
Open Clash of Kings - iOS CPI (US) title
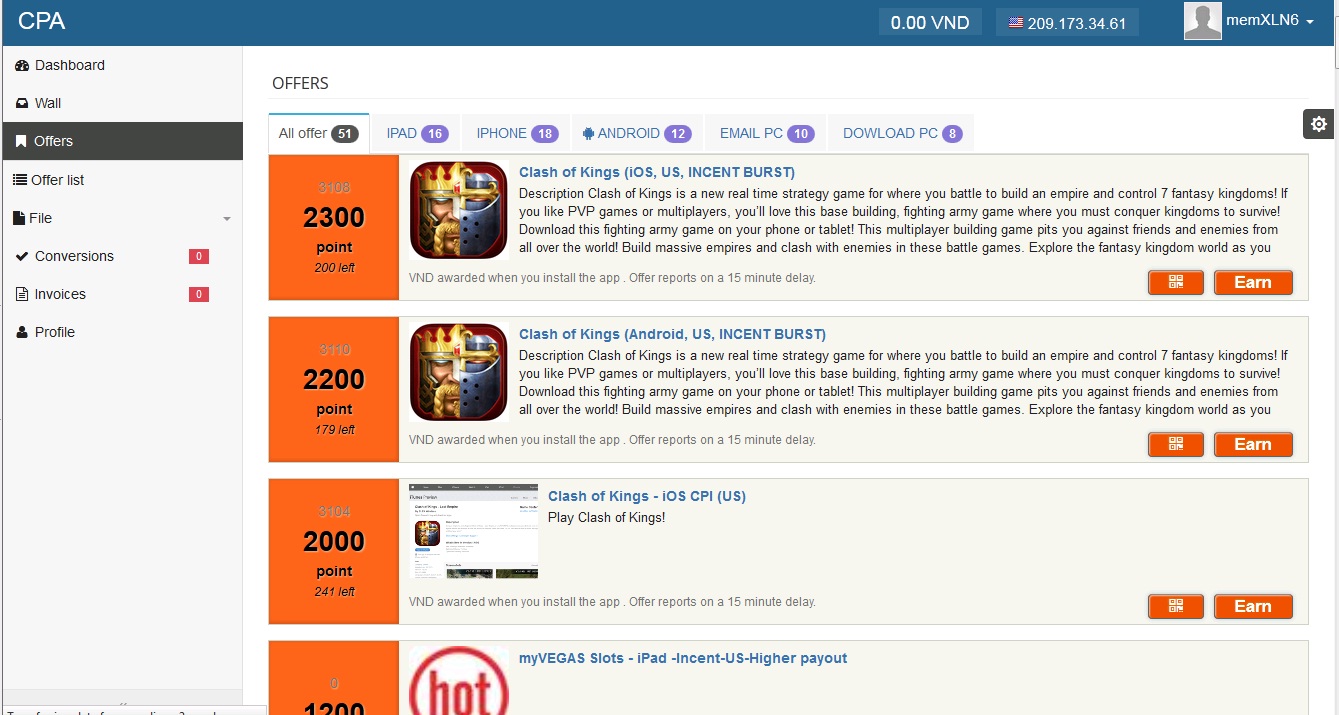(647, 496)
